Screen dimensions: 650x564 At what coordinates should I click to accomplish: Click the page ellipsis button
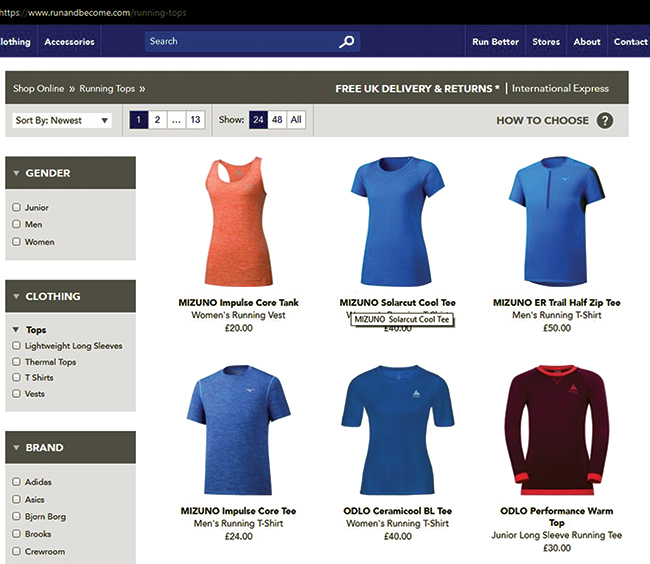coord(176,120)
